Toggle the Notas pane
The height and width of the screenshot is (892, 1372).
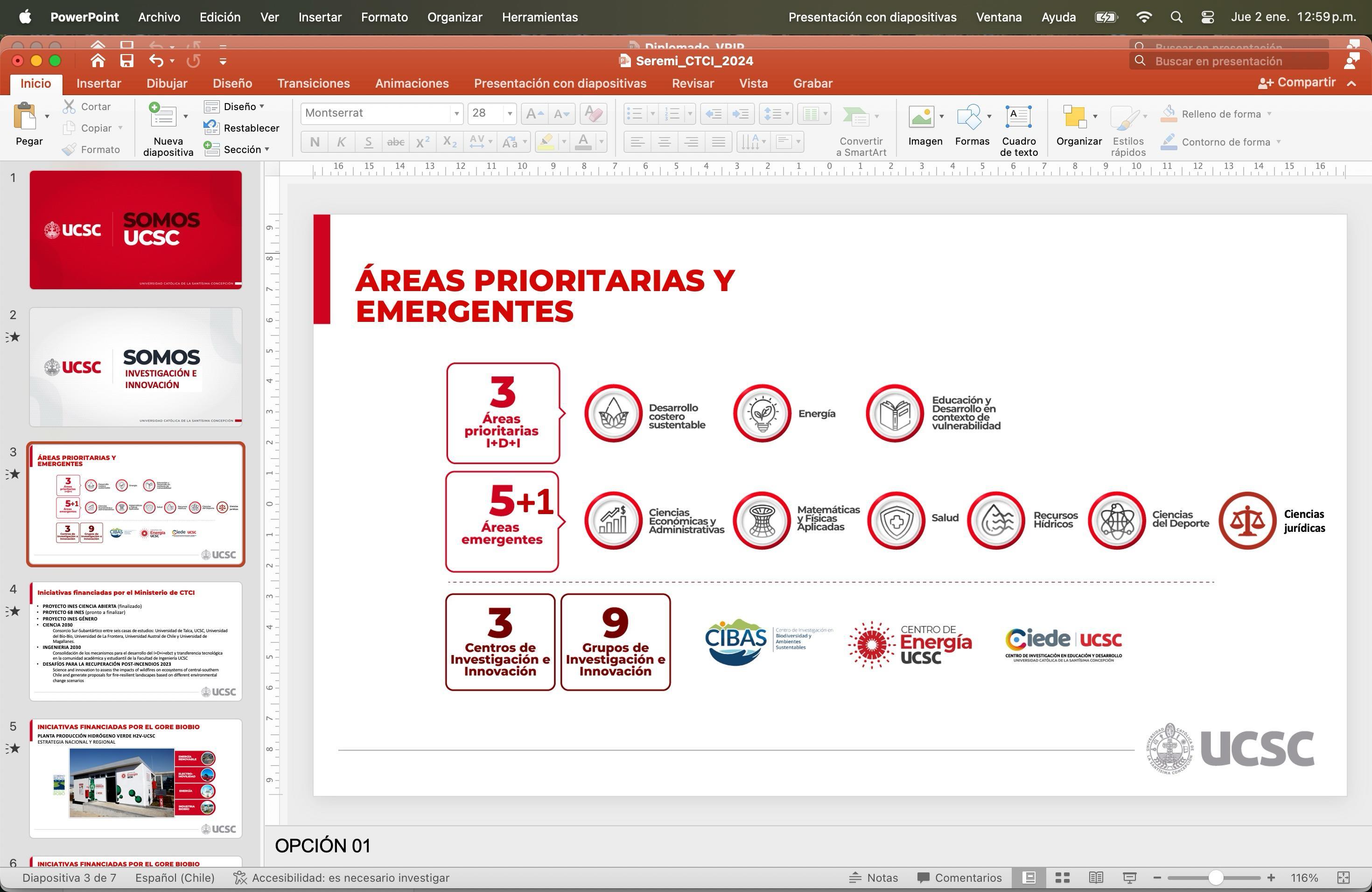point(873,878)
